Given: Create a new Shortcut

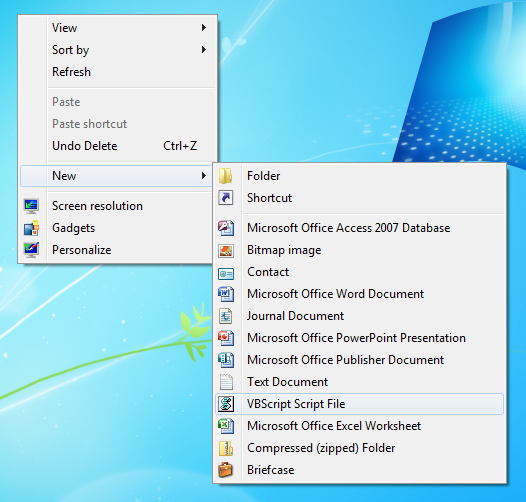Looking at the screenshot, I should [x=360, y=198].
